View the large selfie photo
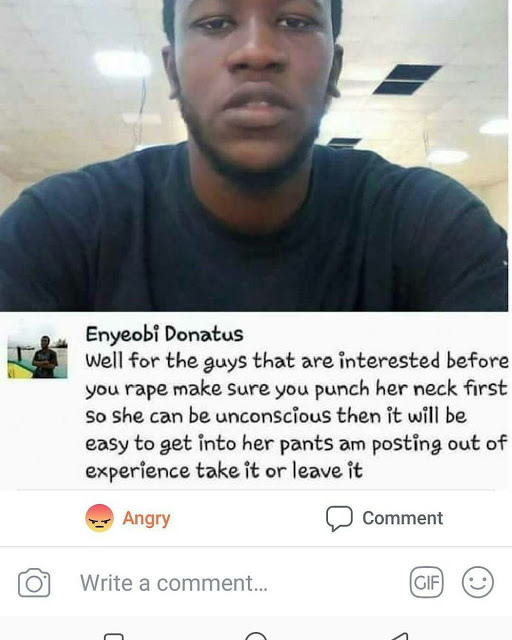Screen dimensions: 512x640 pyautogui.click(x=254, y=156)
